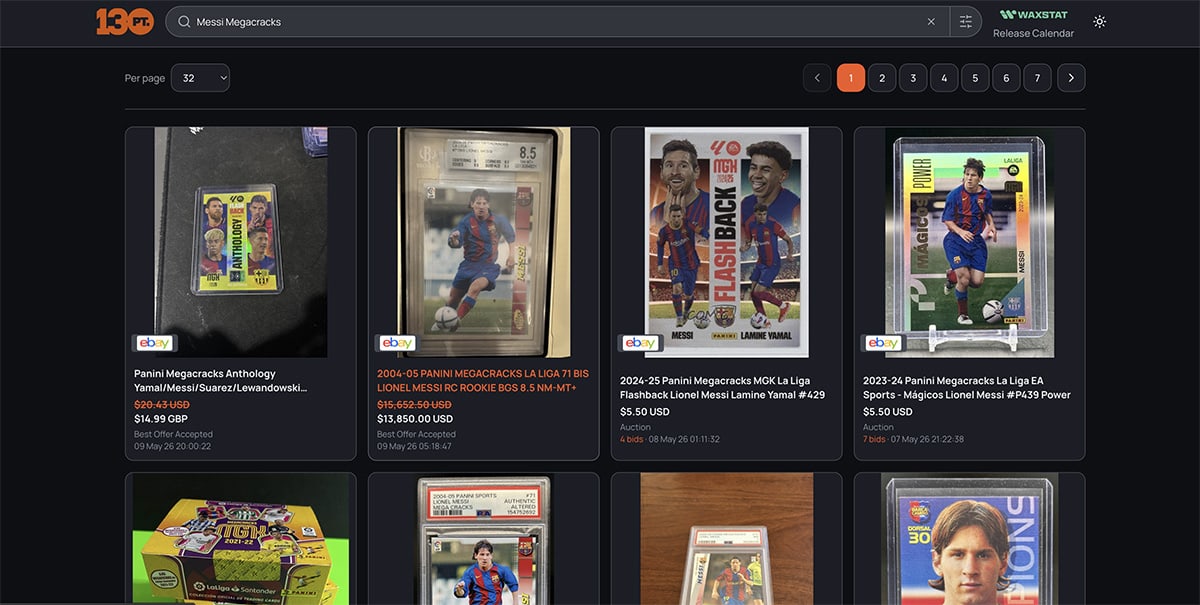The image size is (1200, 605).
Task: Select the struck-through $15,652.50 USD price
Action: pyautogui.click(x=415, y=404)
